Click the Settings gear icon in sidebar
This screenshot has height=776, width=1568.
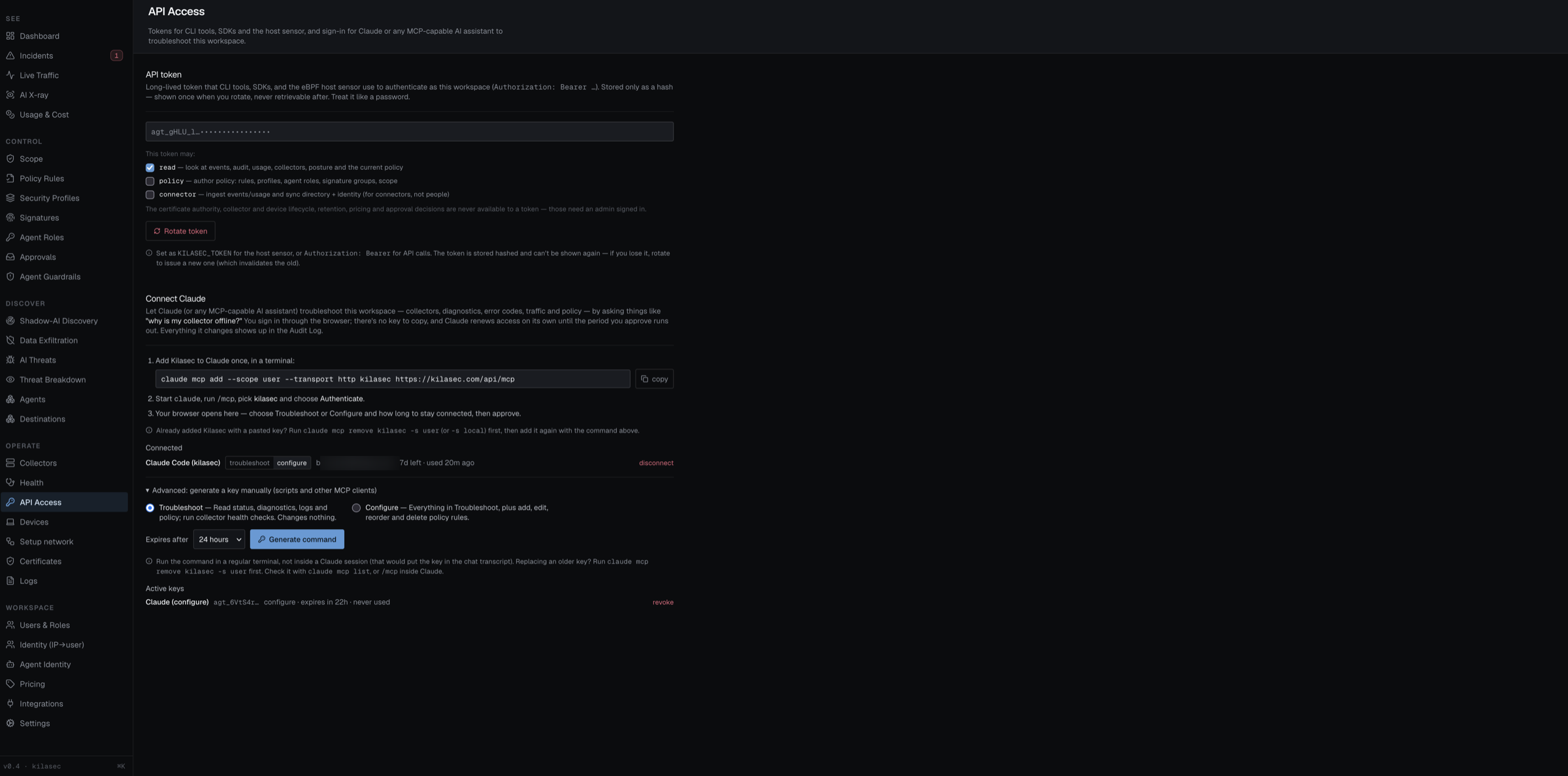tap(10, 723)
